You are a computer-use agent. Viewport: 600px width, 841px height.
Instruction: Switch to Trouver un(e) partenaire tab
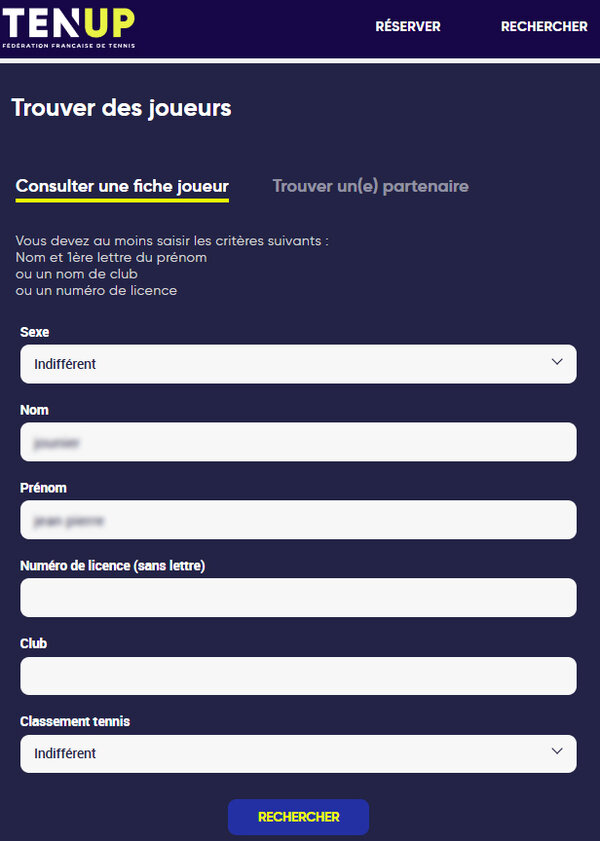pyautogui.click(x=370, y=186)
